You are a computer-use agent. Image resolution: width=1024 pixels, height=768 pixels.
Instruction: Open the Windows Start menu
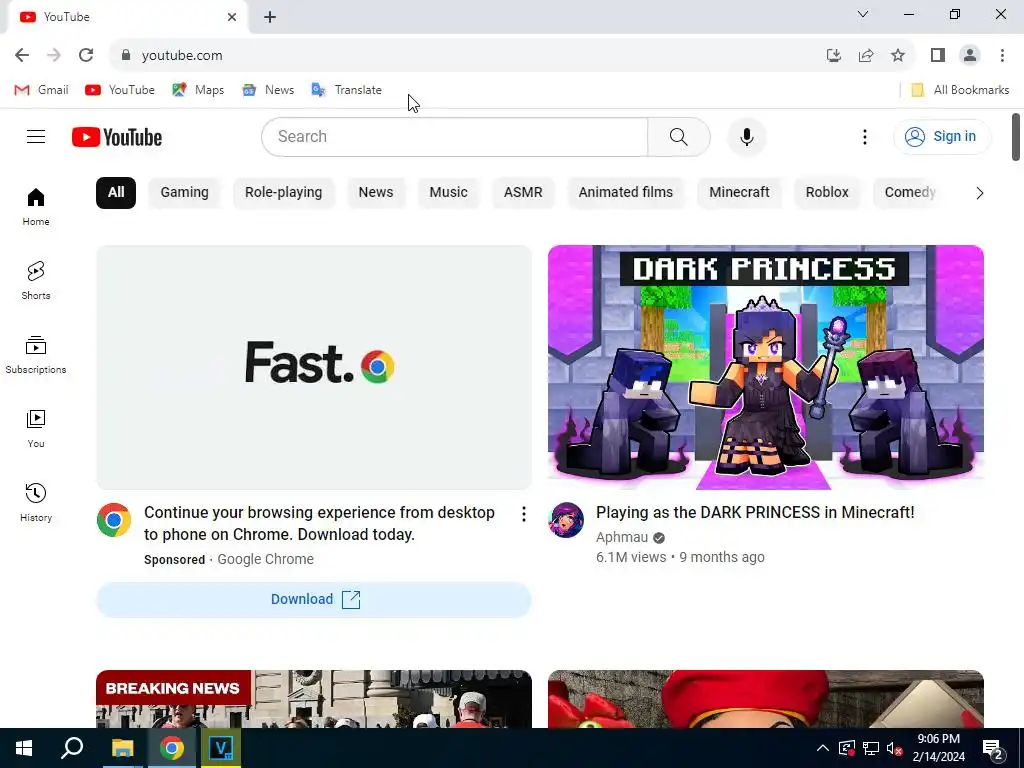point(24,748)
